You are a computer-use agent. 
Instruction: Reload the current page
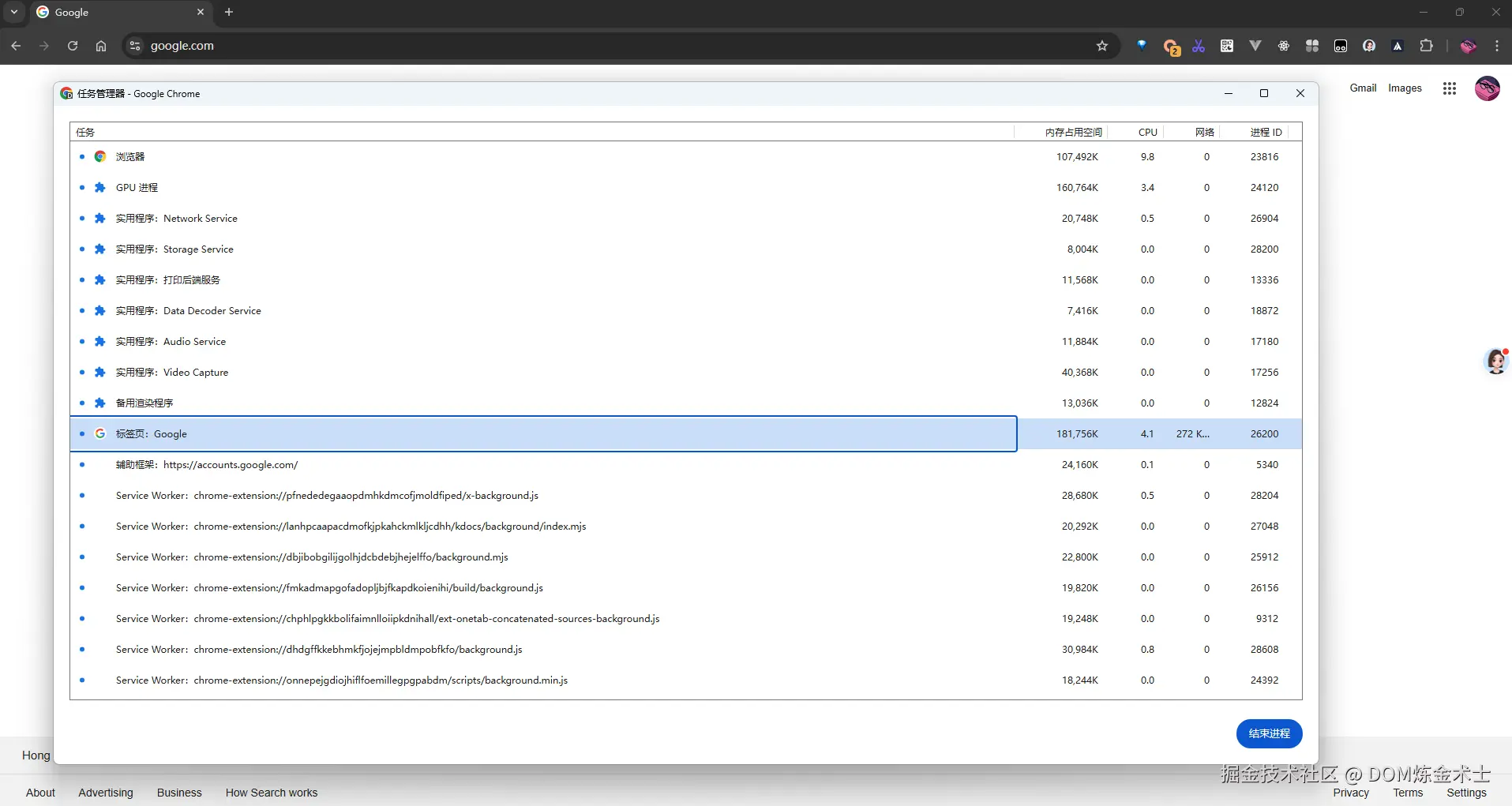[x=73, y=46]
